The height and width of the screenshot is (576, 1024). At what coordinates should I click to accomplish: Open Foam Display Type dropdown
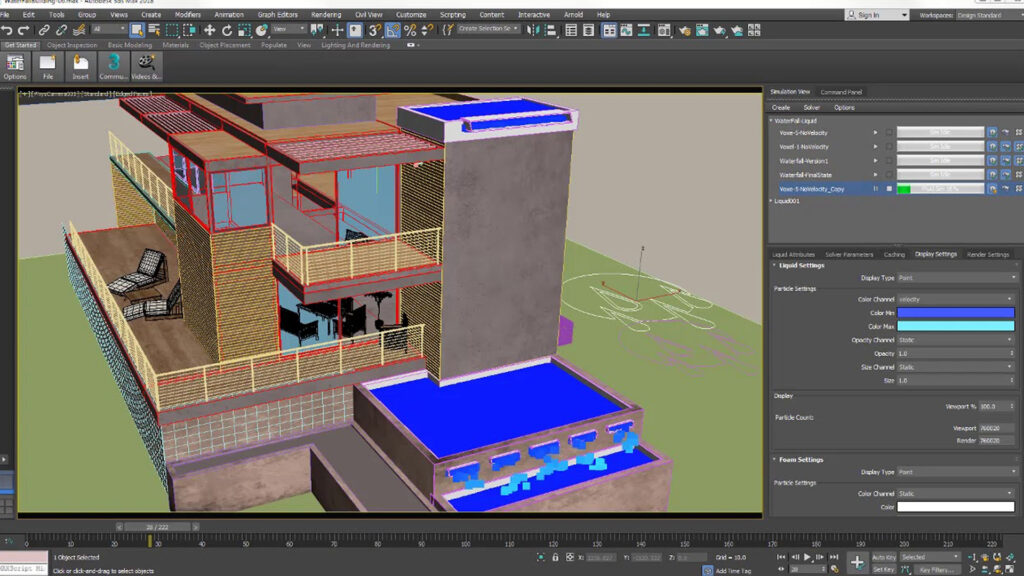click(957, 472)
